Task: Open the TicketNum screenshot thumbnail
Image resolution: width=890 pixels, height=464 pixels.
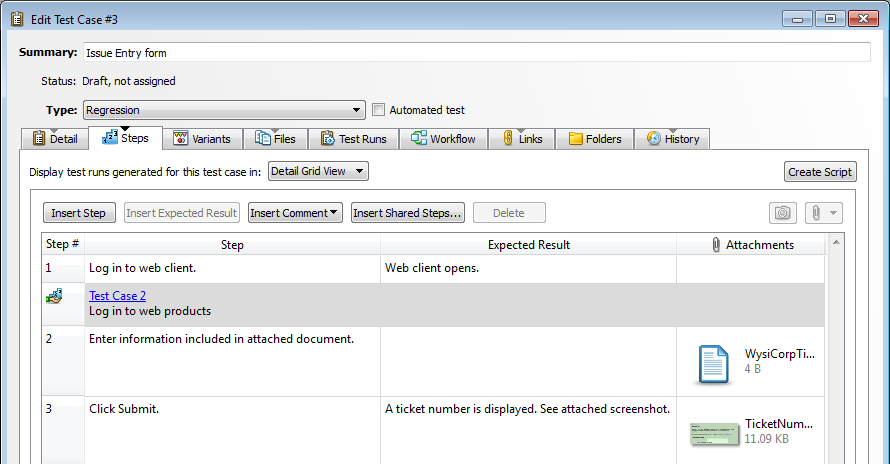Action: pyautogui.click(x=714, y=433)
